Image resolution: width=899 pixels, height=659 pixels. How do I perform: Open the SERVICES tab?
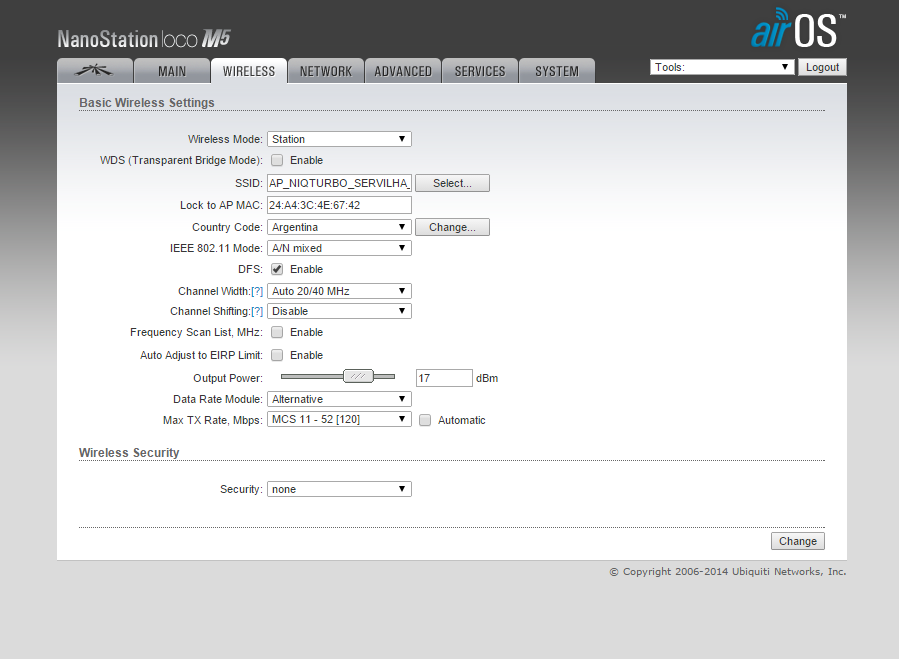click(480, 71)
